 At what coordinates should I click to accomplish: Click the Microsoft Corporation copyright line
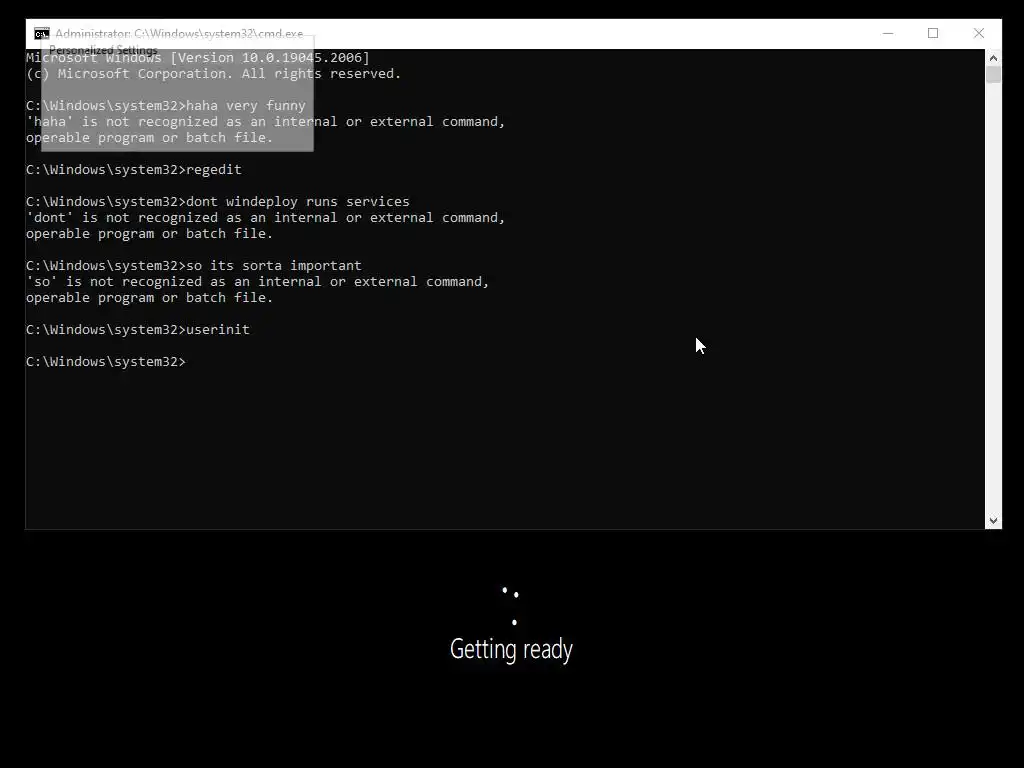[x=214, y=74]
